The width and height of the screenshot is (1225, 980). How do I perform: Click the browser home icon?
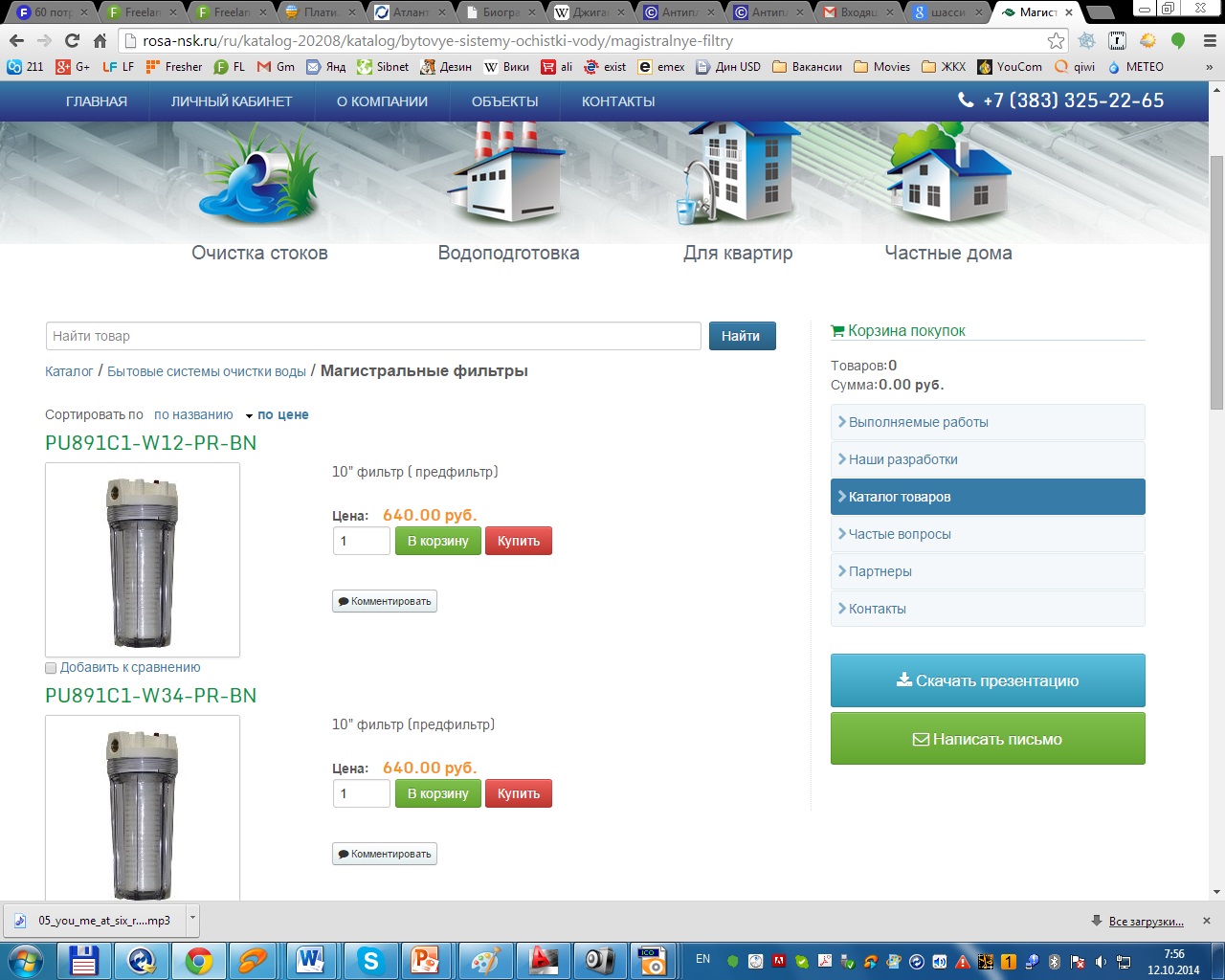100,41
